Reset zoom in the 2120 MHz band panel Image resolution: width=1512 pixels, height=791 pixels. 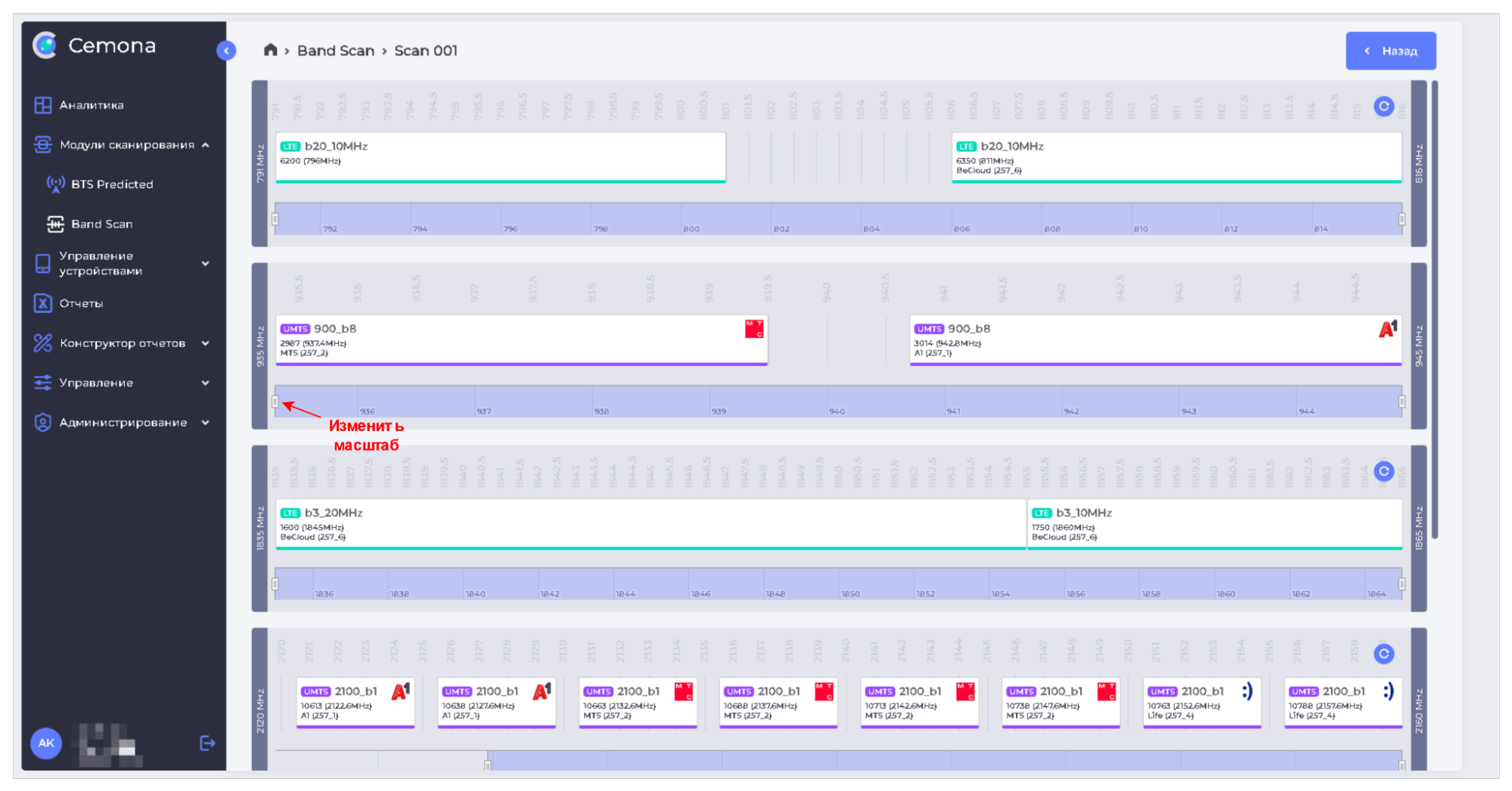click(x=1383, y=653)
